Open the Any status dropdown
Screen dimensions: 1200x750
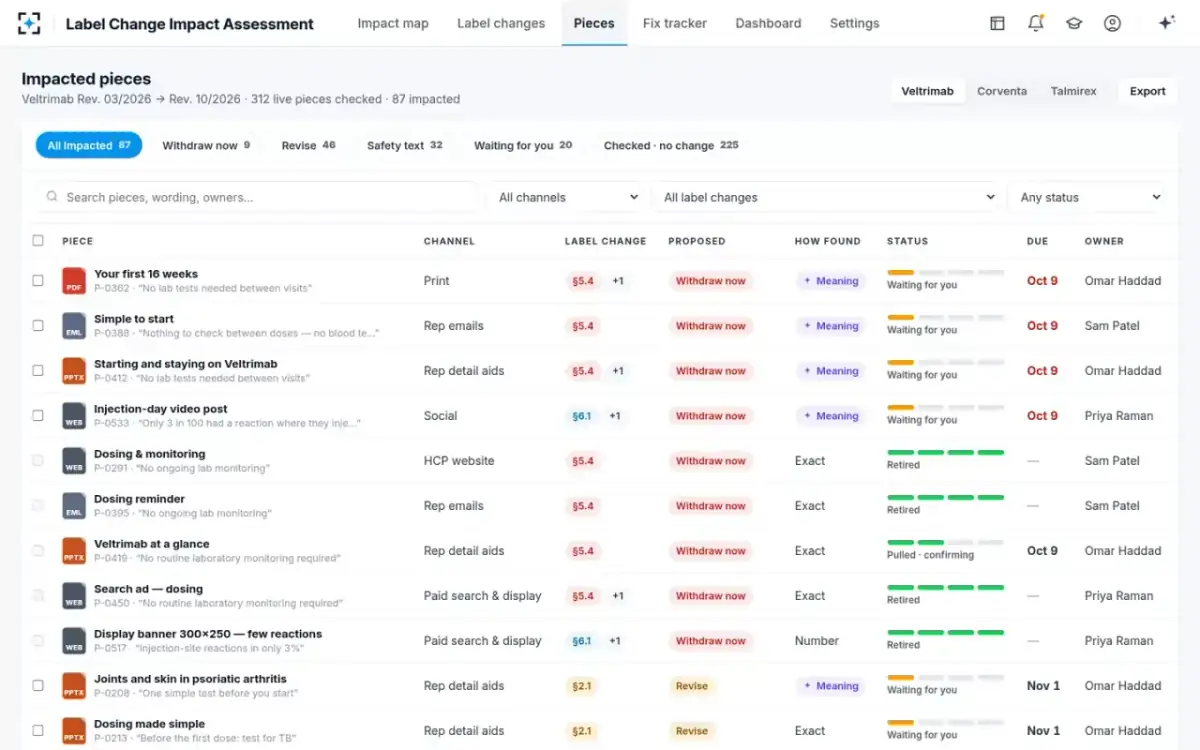[x=1088, y=197]
